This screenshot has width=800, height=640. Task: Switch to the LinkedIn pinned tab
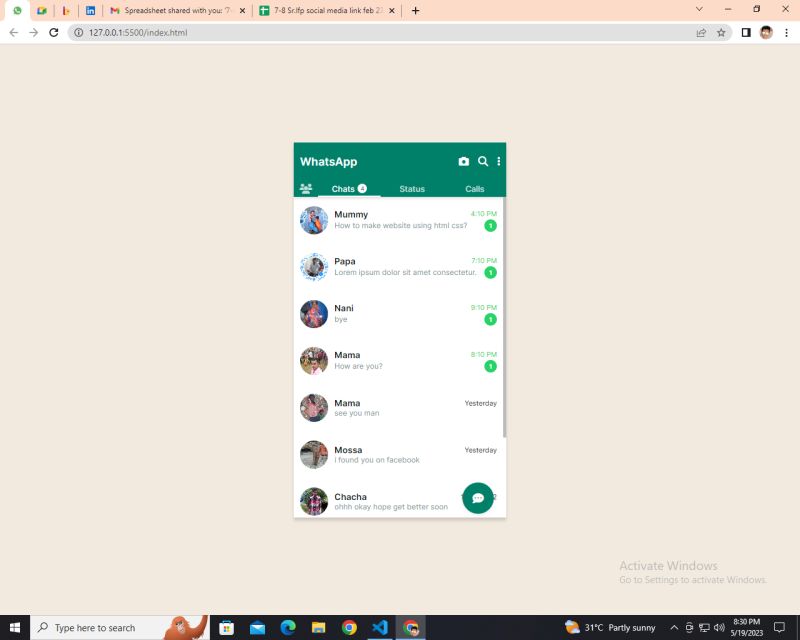click(90, 10)
